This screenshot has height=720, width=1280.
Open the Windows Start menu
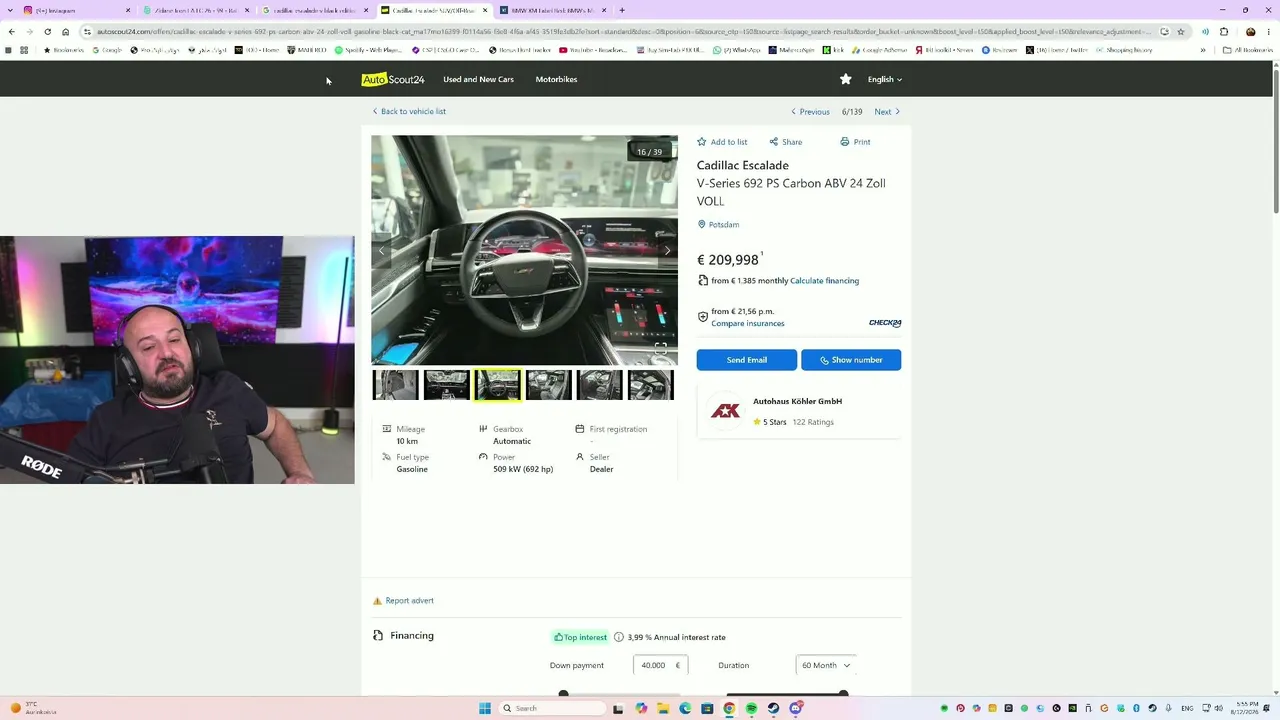(x=485, y=708)
